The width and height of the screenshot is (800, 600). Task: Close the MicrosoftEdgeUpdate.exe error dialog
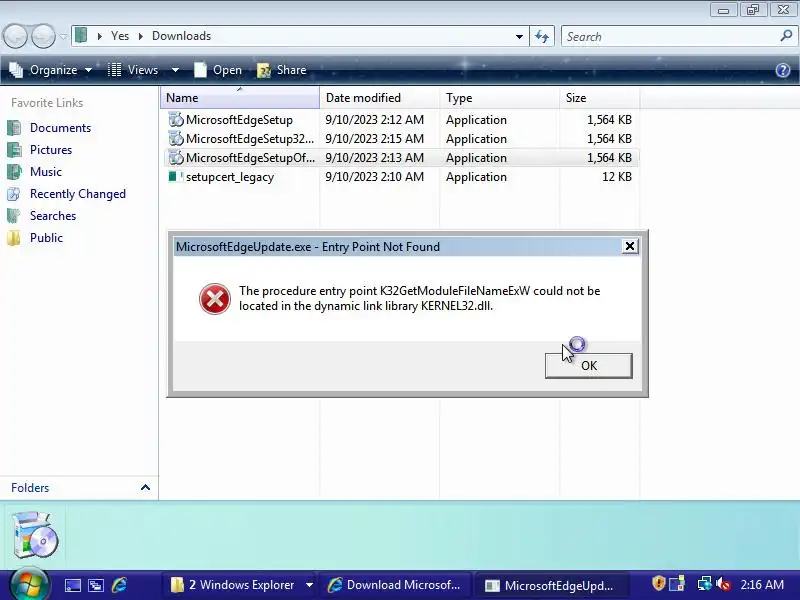point(630,246)
